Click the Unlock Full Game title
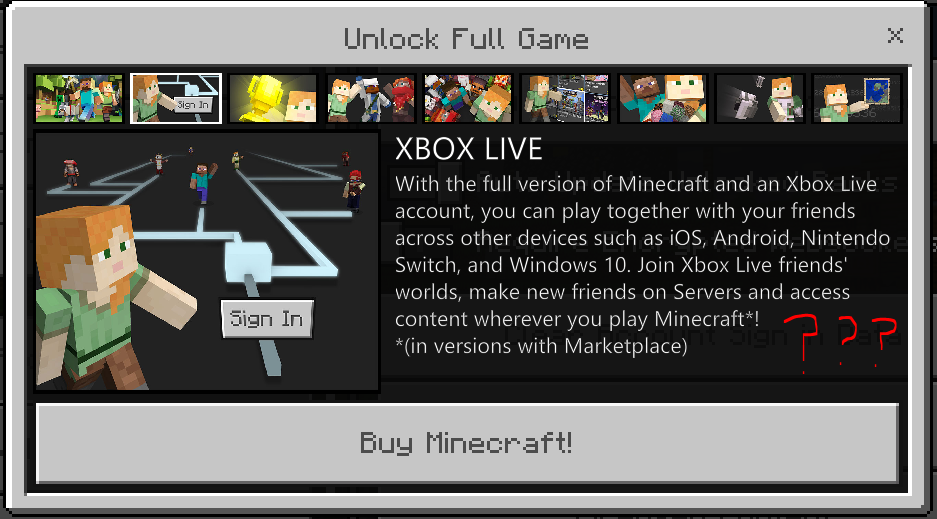 (x=466, y=39)
